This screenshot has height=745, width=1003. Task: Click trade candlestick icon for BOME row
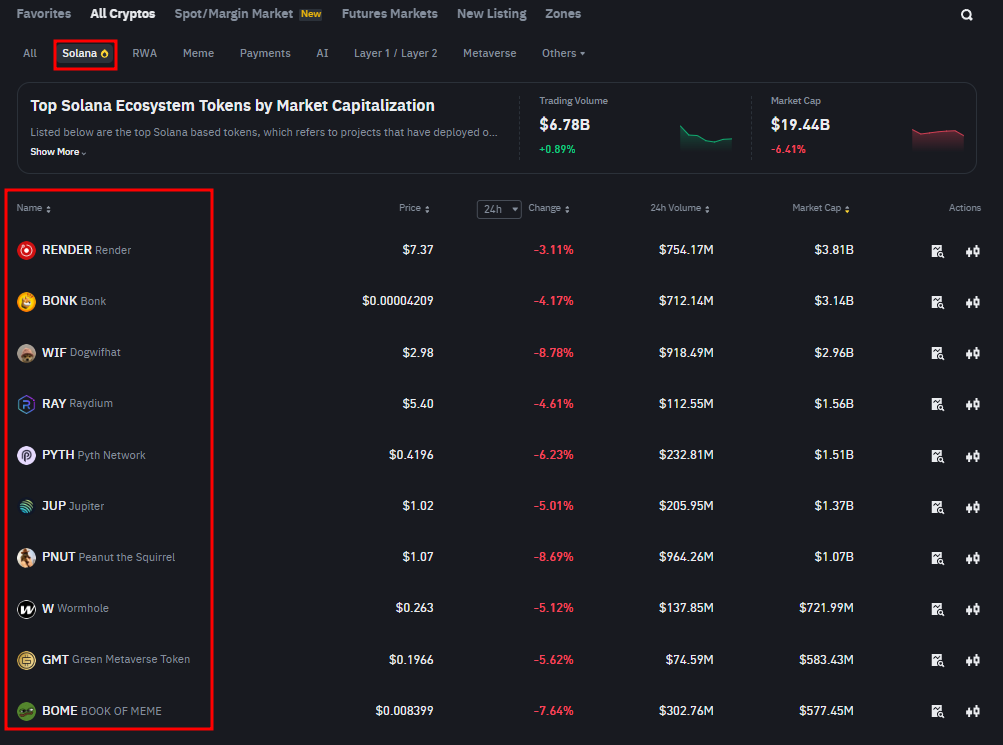click(973, 712)
